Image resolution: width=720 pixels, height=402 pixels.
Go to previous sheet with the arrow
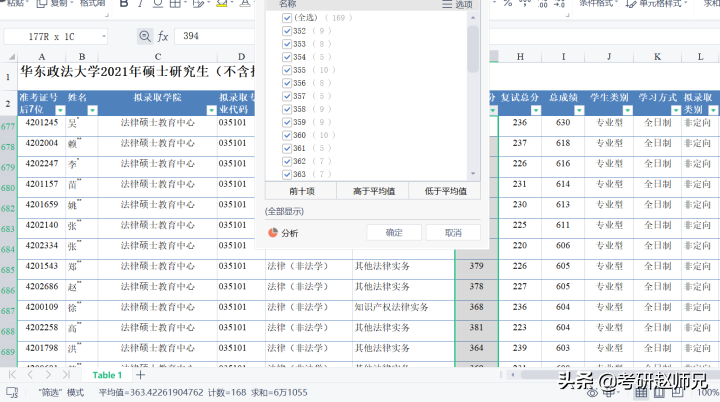click(30, 375)
